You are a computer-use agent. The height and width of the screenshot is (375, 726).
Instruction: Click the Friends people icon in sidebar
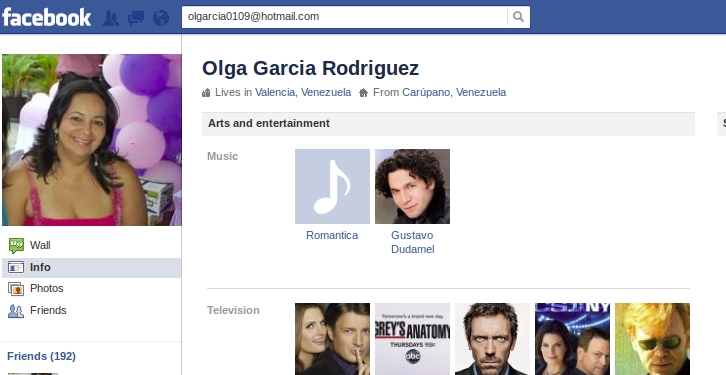(16, 311)
